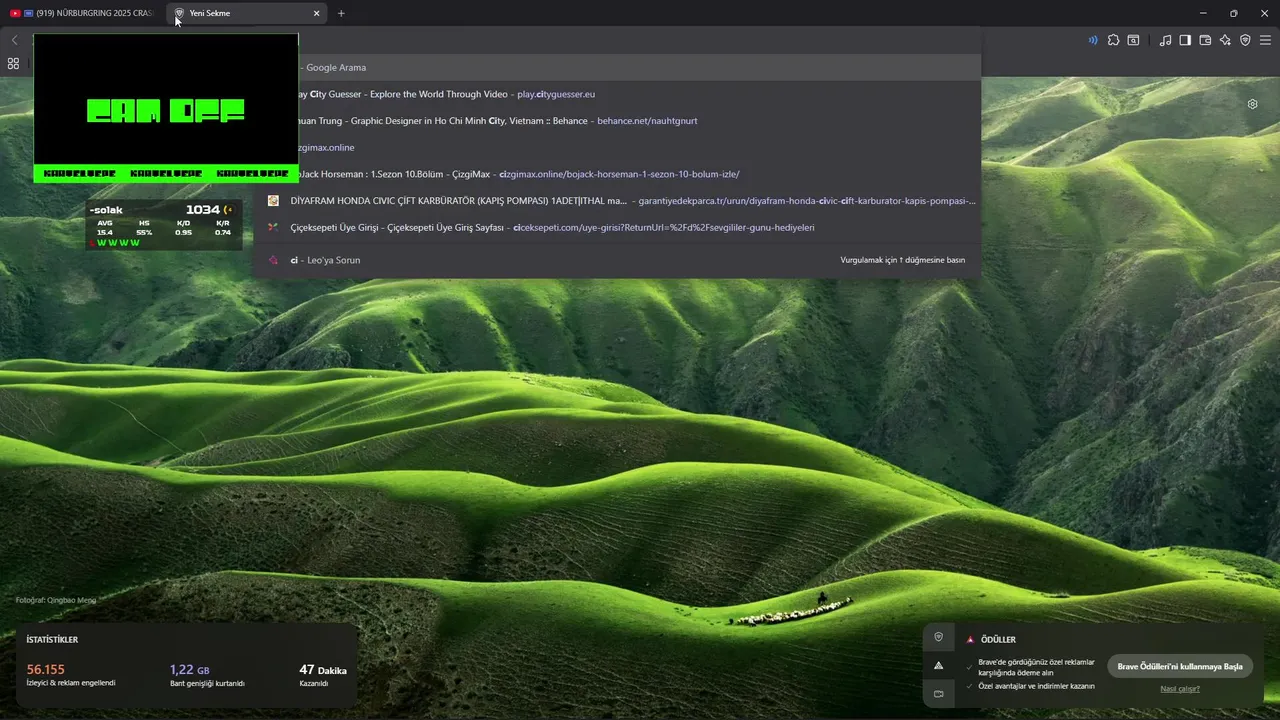Open the Brave VPN shield icon
Screen dimensions: 1280x720
1245,40
